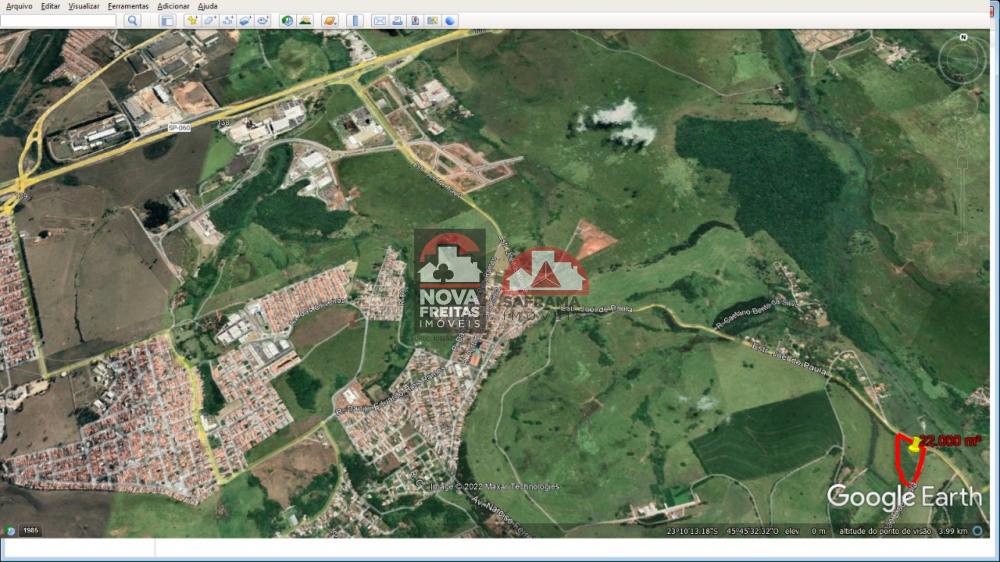The image size is (1000, 562).
Task: Toggle the sidebar panel visibility
Action: tap(167, 20)
